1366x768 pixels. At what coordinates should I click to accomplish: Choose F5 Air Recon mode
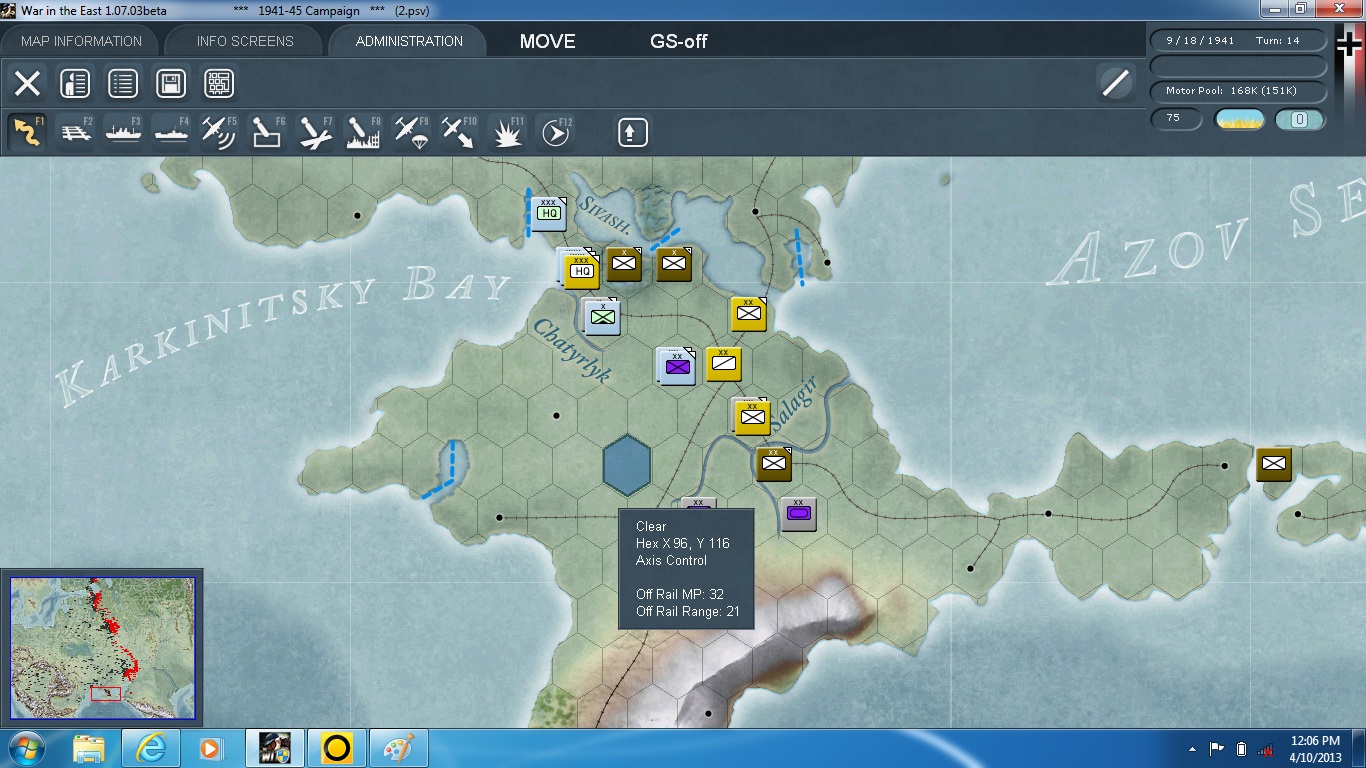pyautogui.click(x=220, y=132)
